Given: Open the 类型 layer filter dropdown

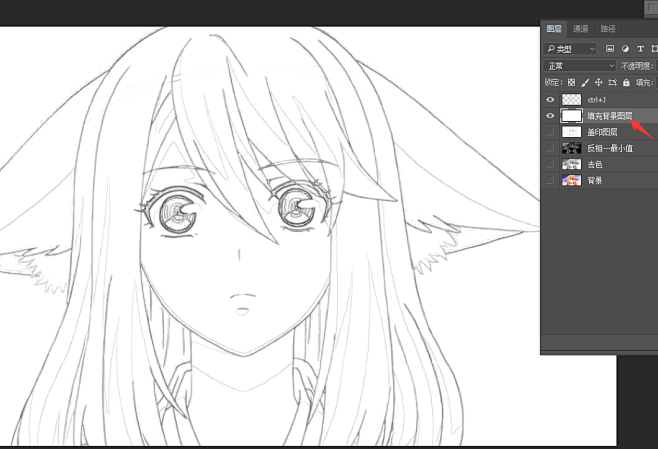Looking at the screenshot, I should pos(571,49).
